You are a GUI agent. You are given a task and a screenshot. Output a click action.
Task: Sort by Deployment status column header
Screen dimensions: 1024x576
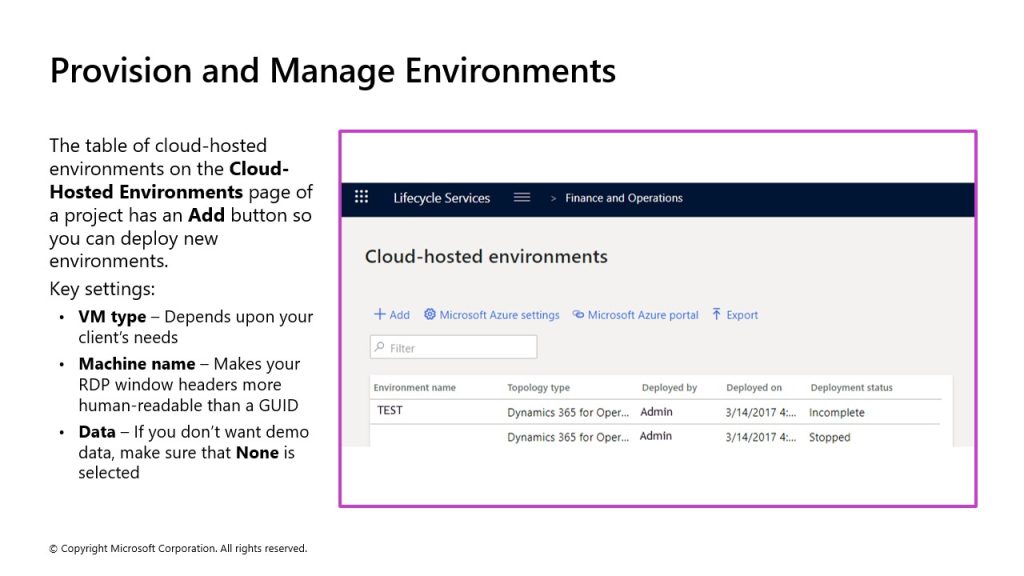point(852,387)
